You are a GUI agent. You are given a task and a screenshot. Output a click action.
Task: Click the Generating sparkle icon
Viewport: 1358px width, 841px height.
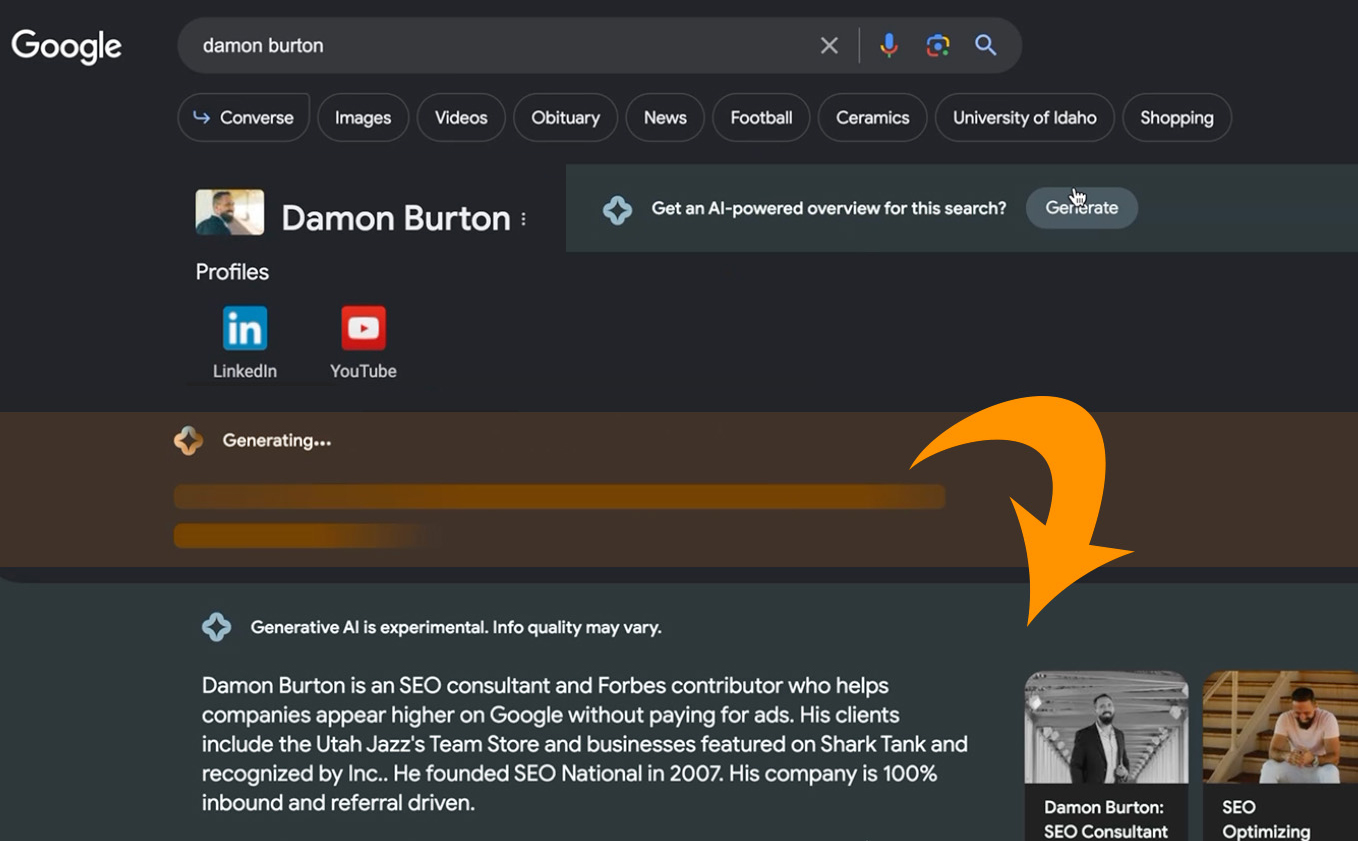[x=188, y=441]
